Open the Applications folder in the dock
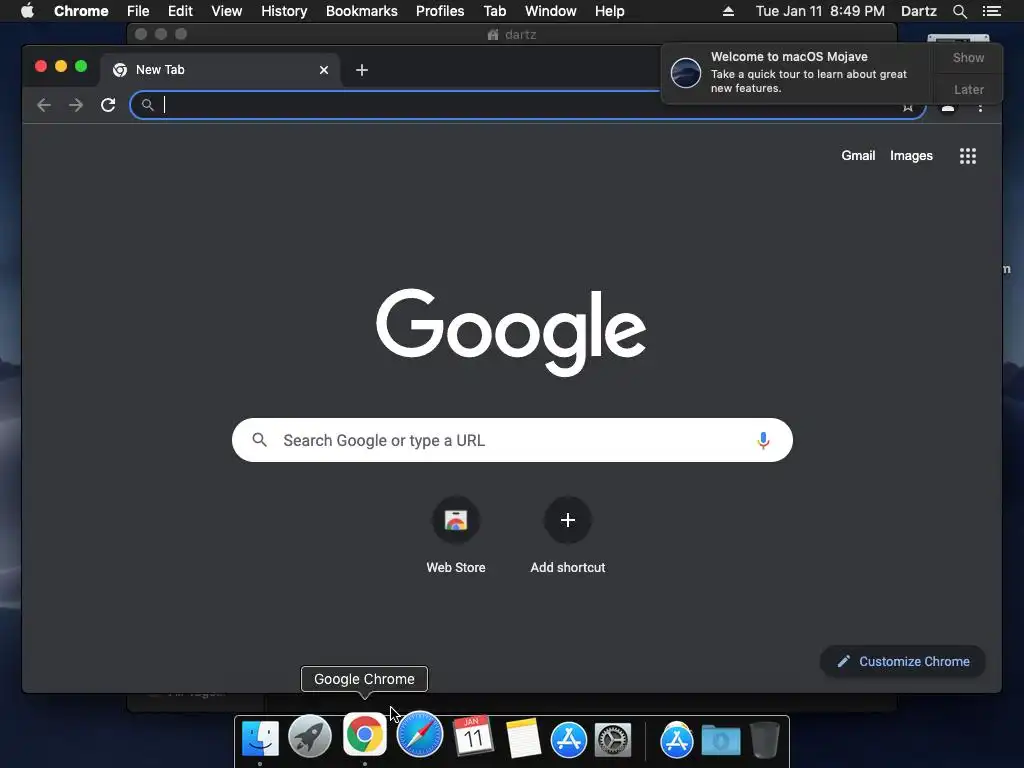The image size is (1024, 768). [677, 740]
